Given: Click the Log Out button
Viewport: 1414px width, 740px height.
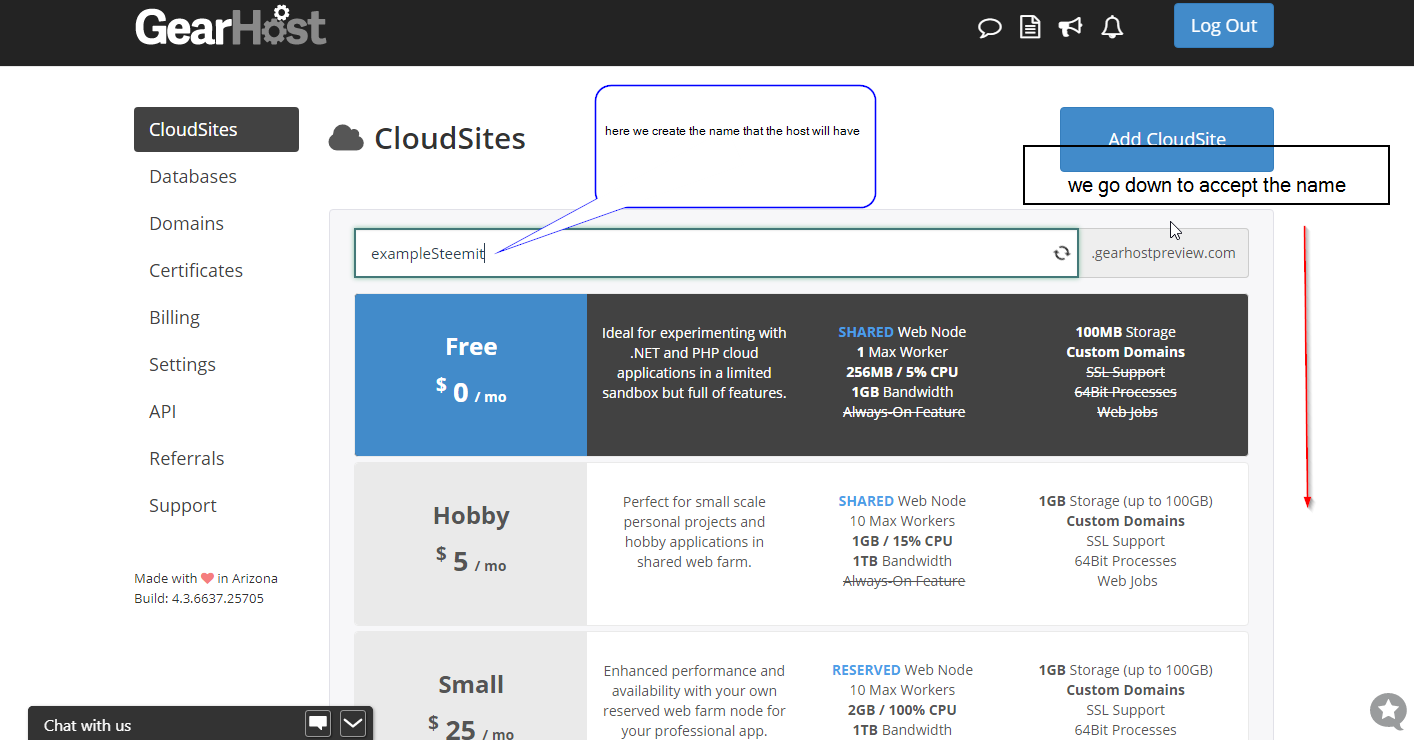Looking at the screenshot, I should [x=1223, y=25].
